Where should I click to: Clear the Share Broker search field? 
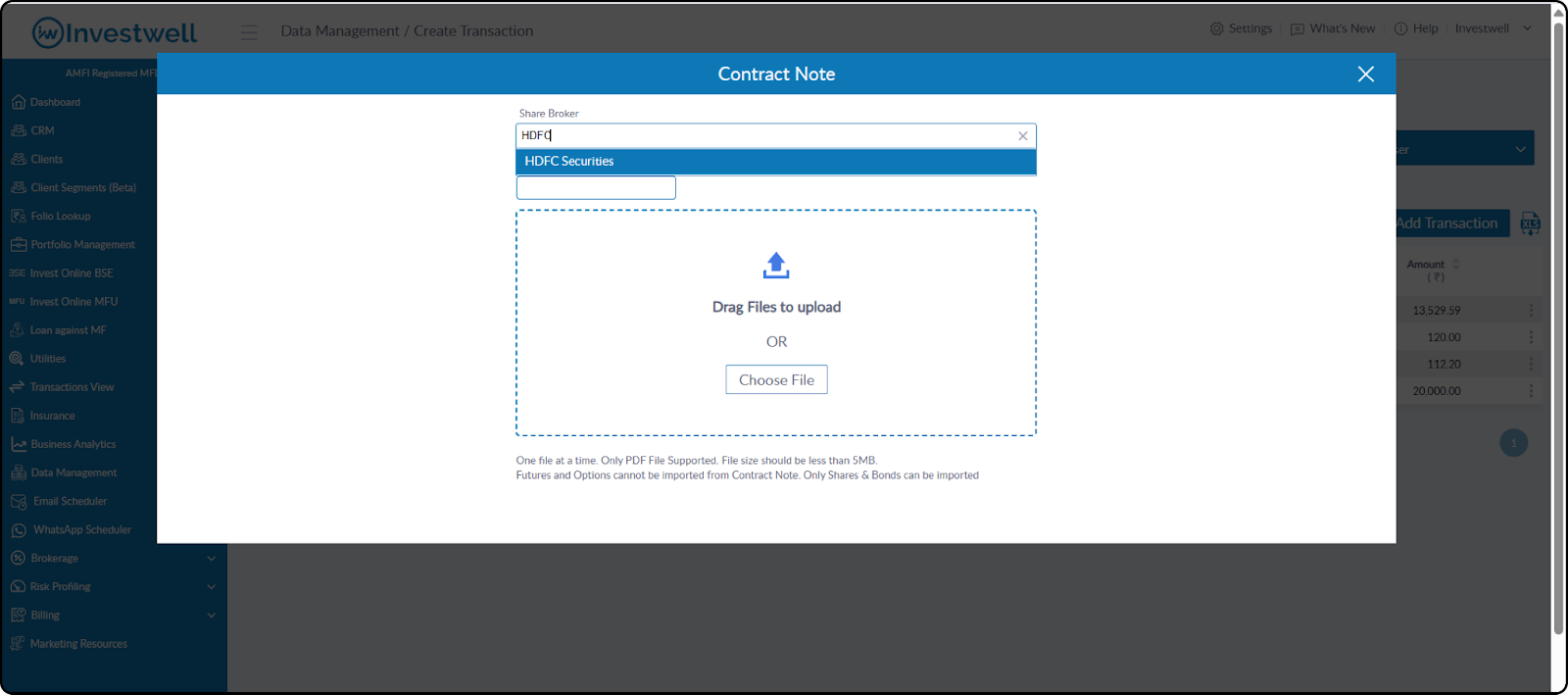click(x=1022, y=136)
